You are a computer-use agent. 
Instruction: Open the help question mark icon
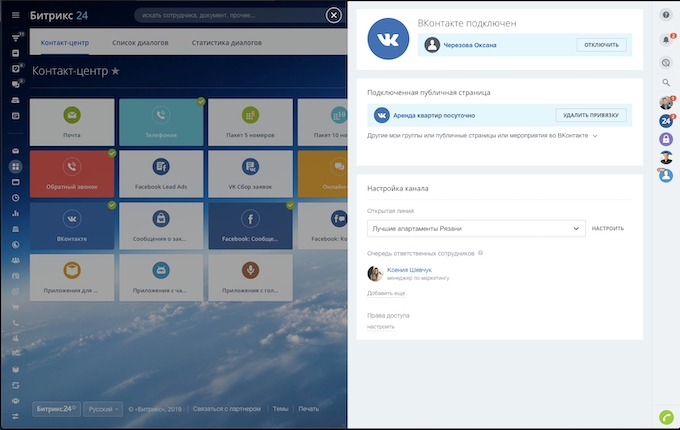pos(666,15)
